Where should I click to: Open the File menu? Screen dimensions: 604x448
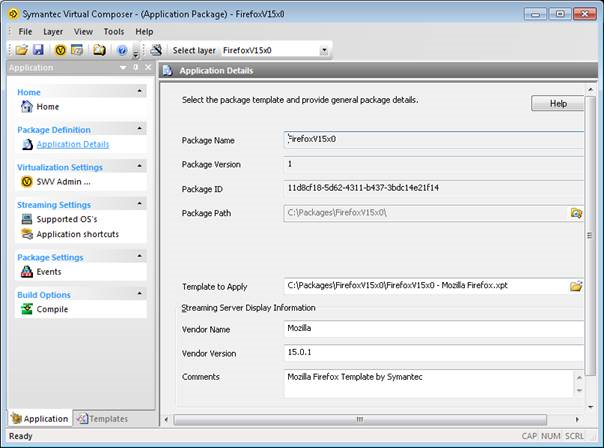point(25,32)
